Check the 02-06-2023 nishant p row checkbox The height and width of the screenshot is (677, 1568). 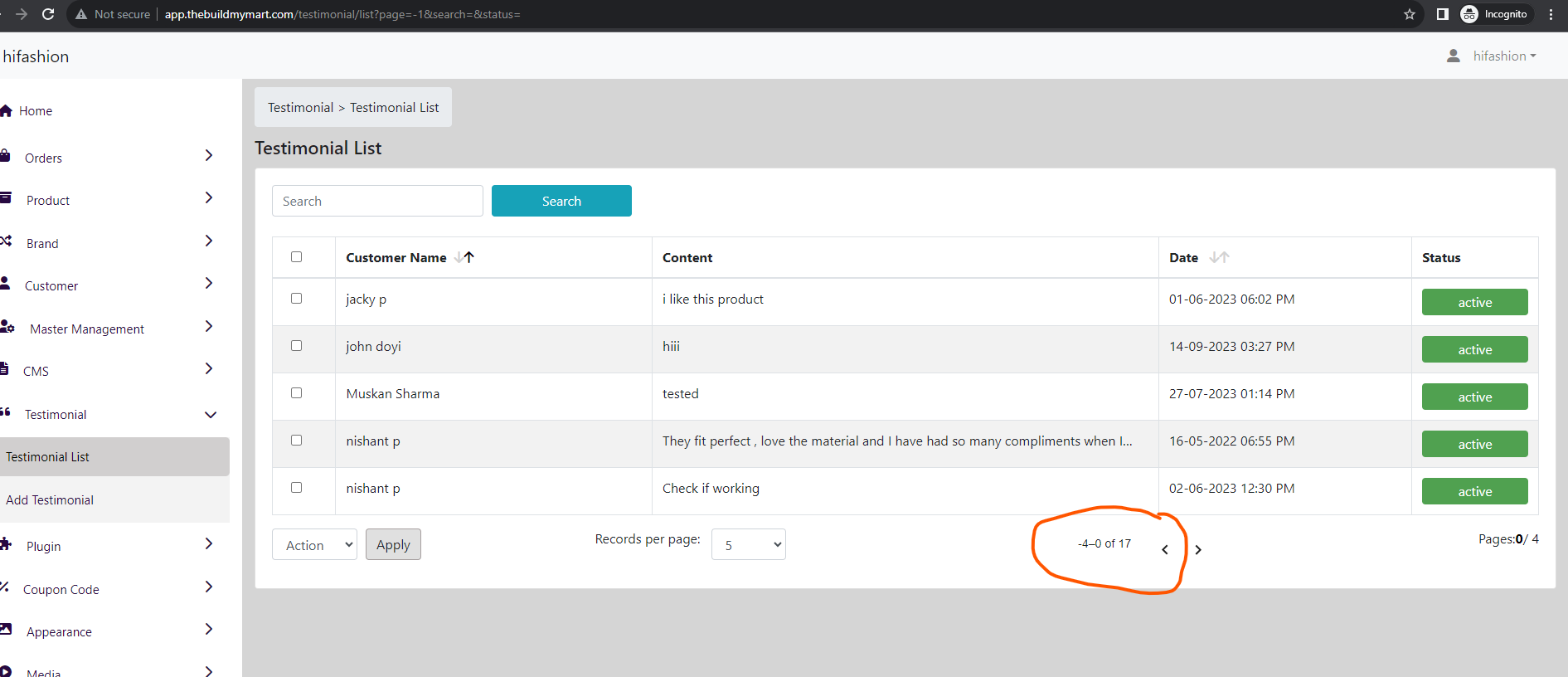[296, 487]
